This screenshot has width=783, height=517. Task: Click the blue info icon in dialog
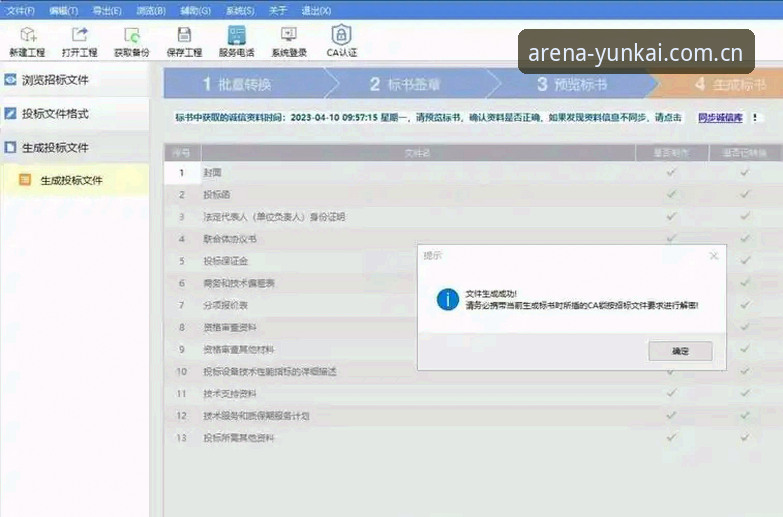(x=447, y=299)
